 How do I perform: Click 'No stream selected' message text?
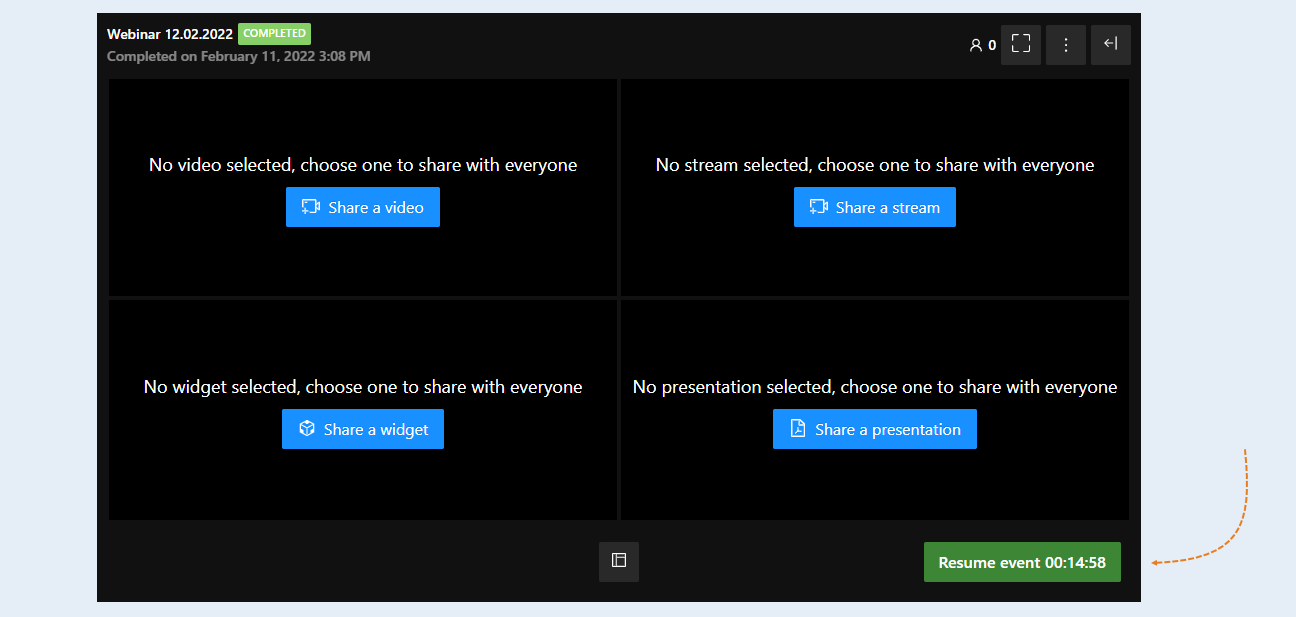click(x=875, y=165)
